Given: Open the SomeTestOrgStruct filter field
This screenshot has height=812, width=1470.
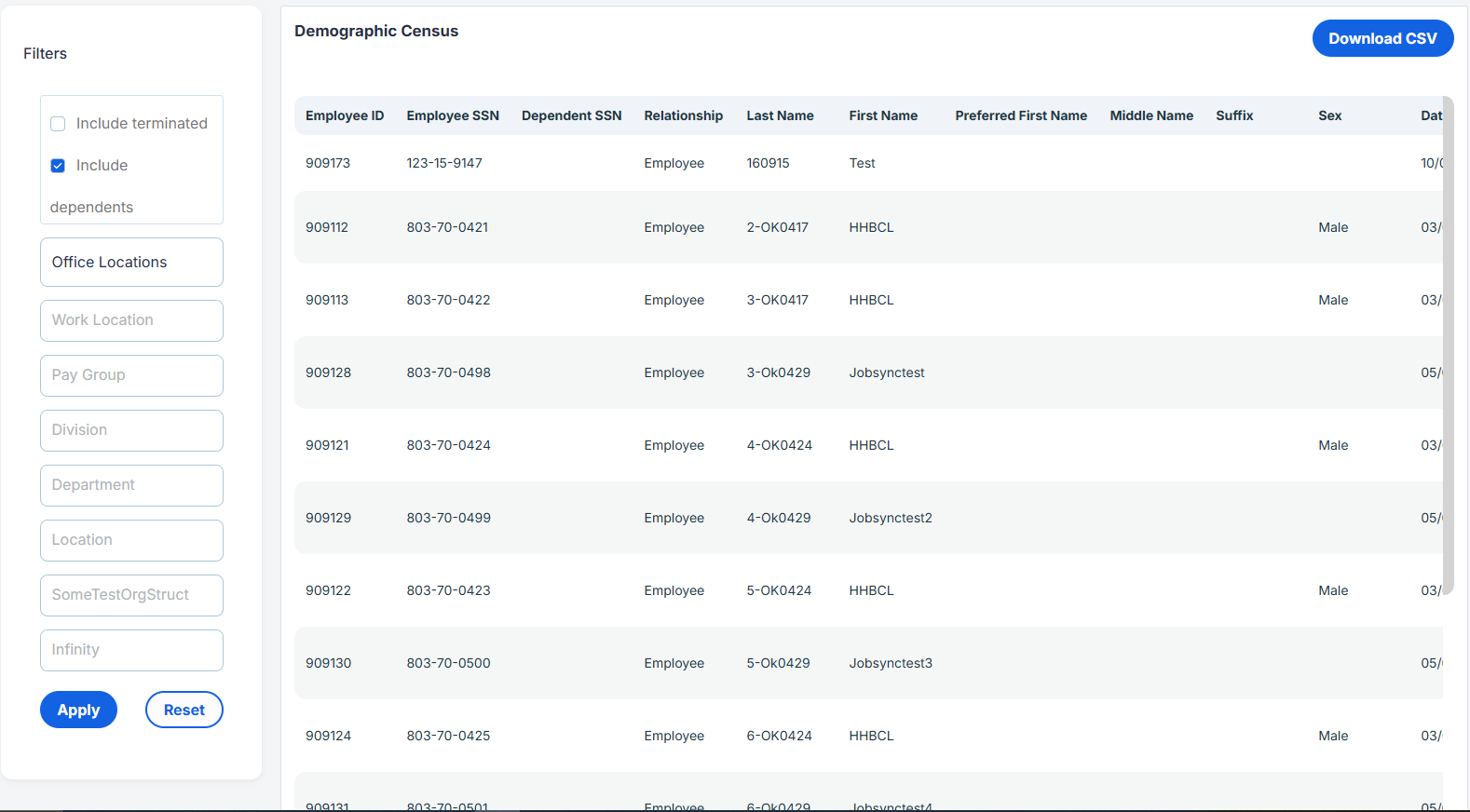Looking at the screenshot, I should [131, 595].
